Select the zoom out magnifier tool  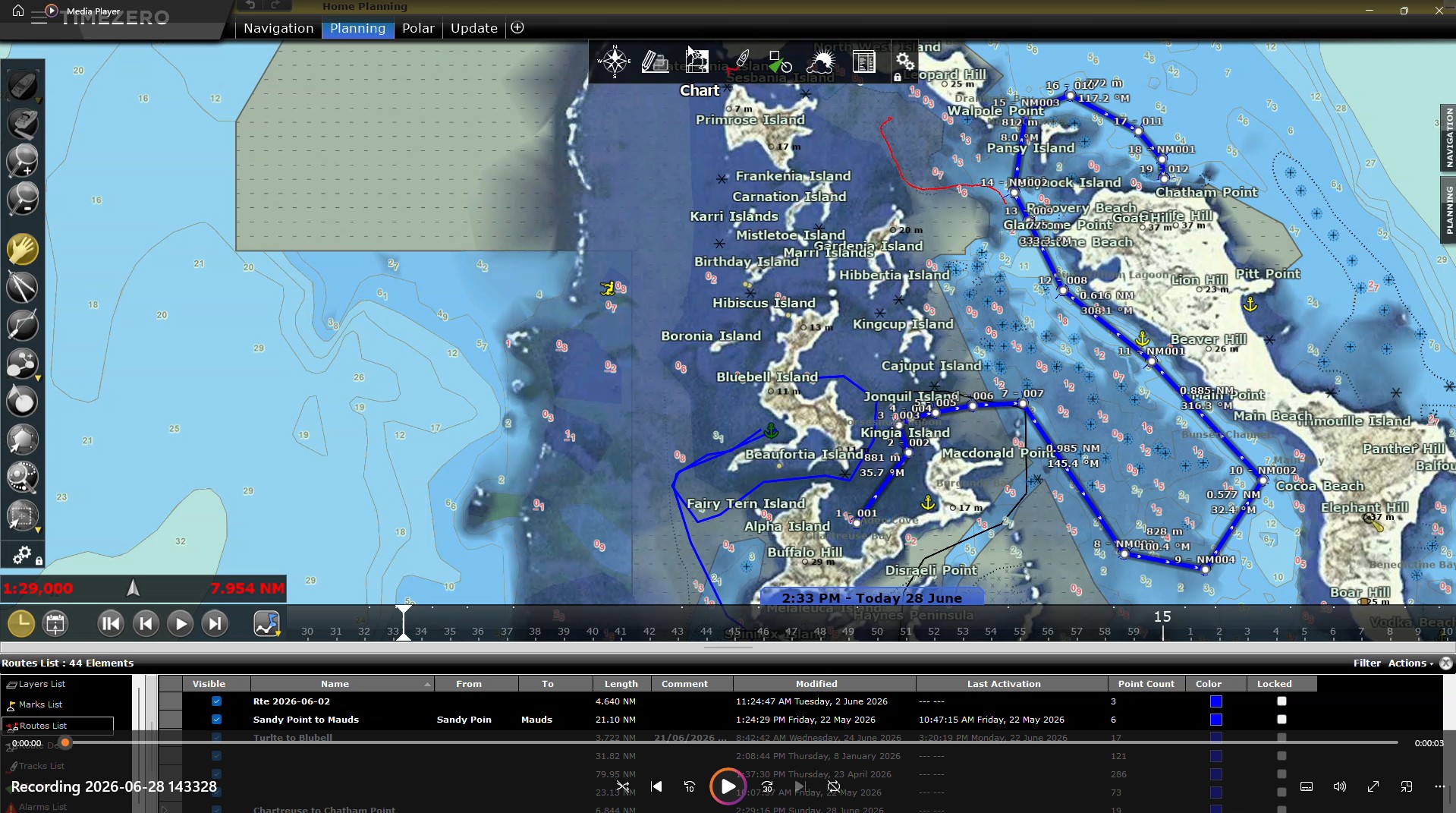pyautogui.click(x=22, y=199)
